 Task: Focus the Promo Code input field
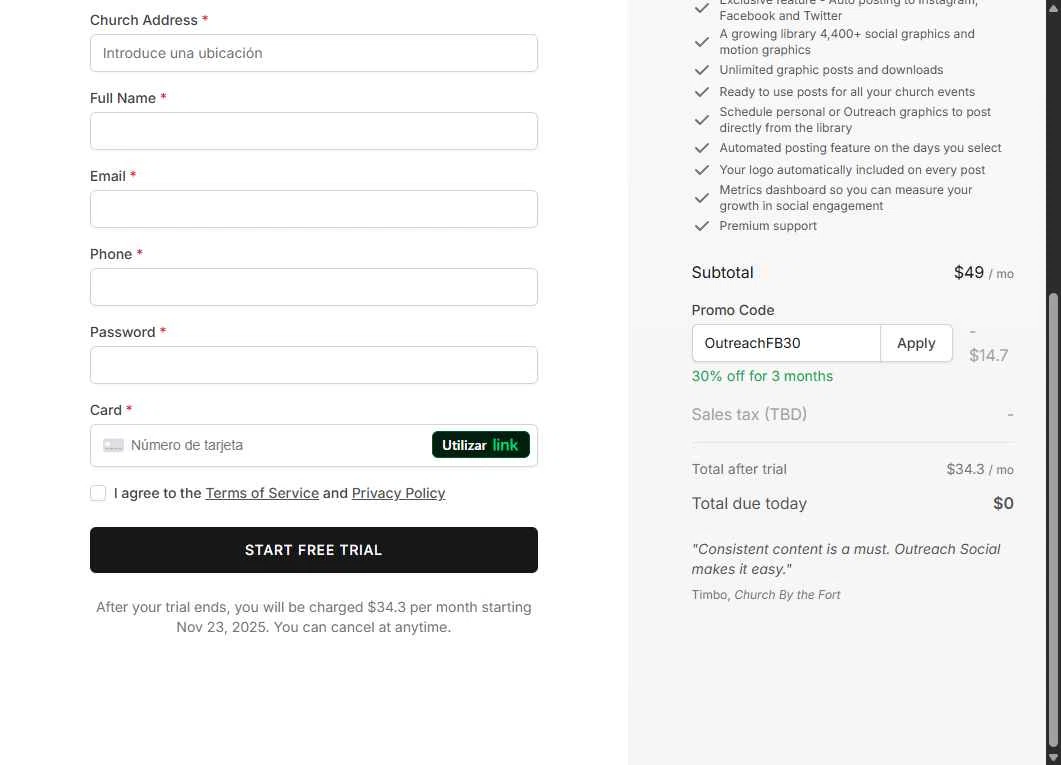(786, 343)
